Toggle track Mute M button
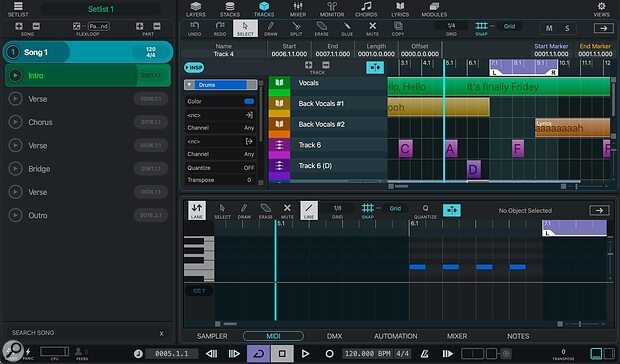Image resolution: width=620 pixels, height=364 pixels. (549, 28)
